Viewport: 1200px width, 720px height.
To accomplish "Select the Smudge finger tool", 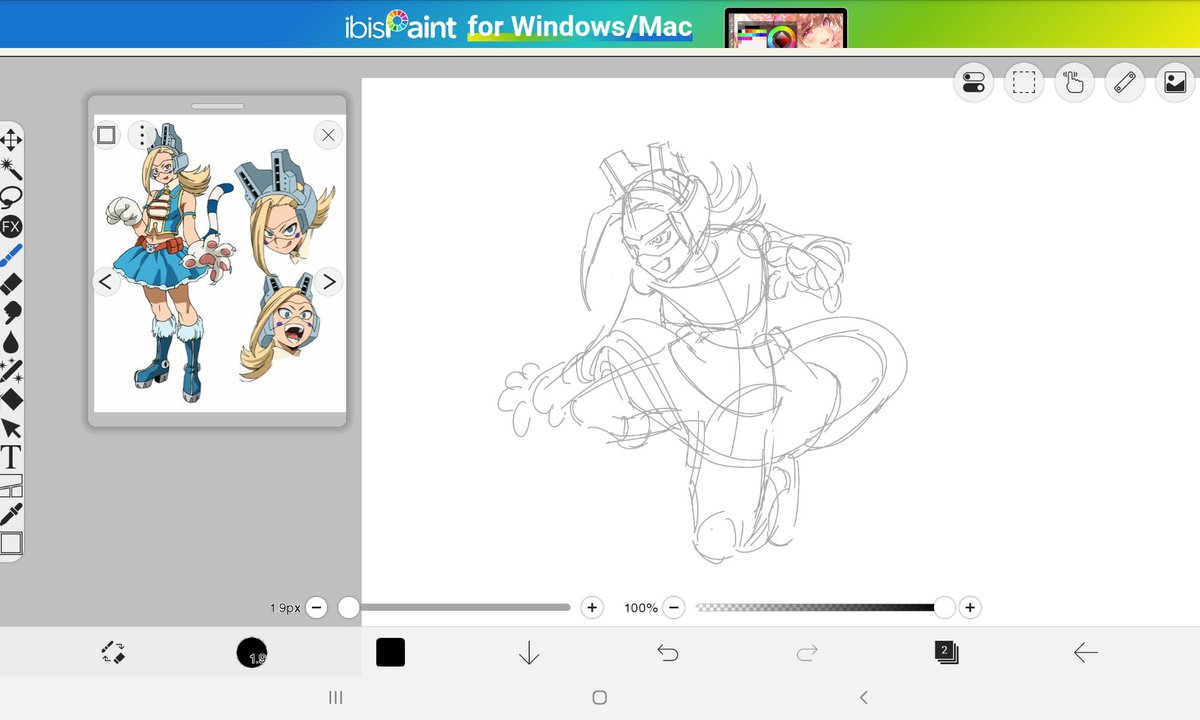I will click(10, 314).
